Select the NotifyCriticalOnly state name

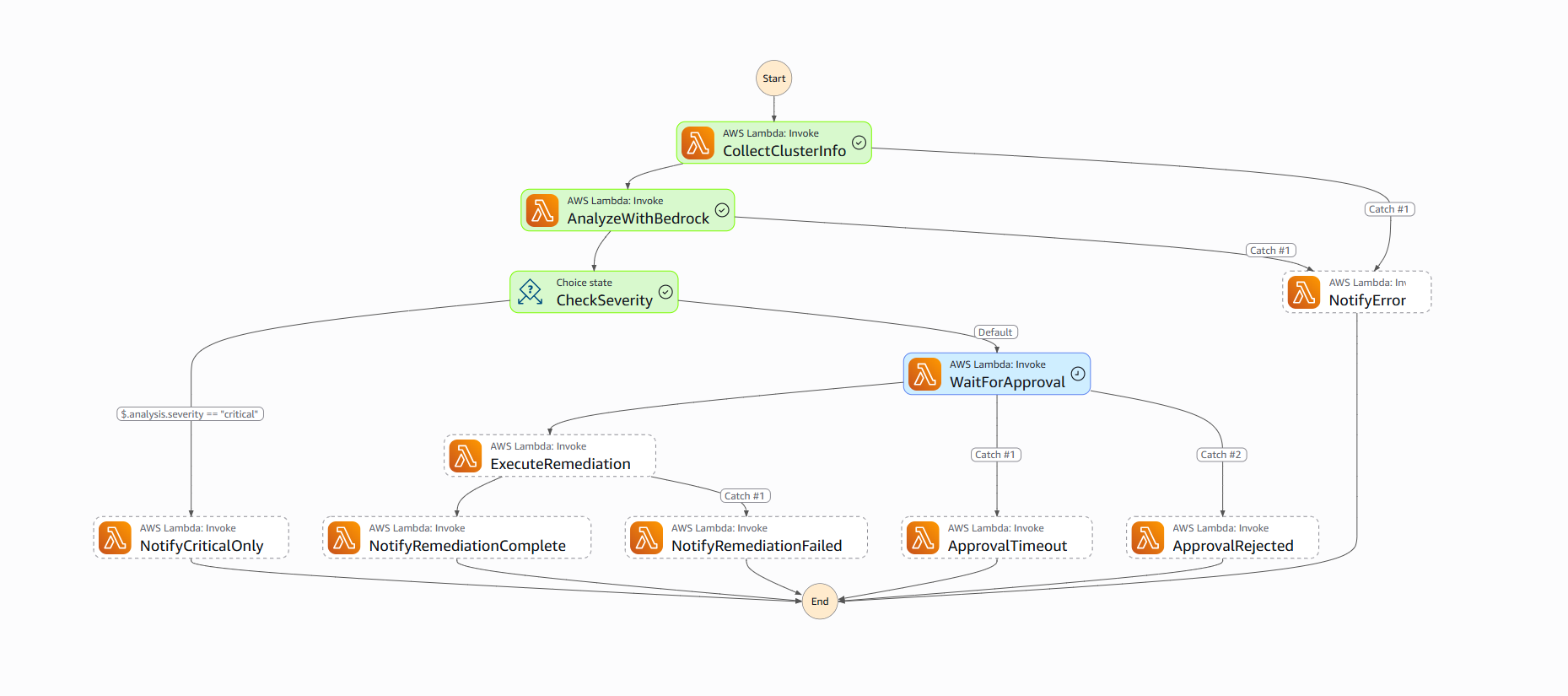click(202, 546)
